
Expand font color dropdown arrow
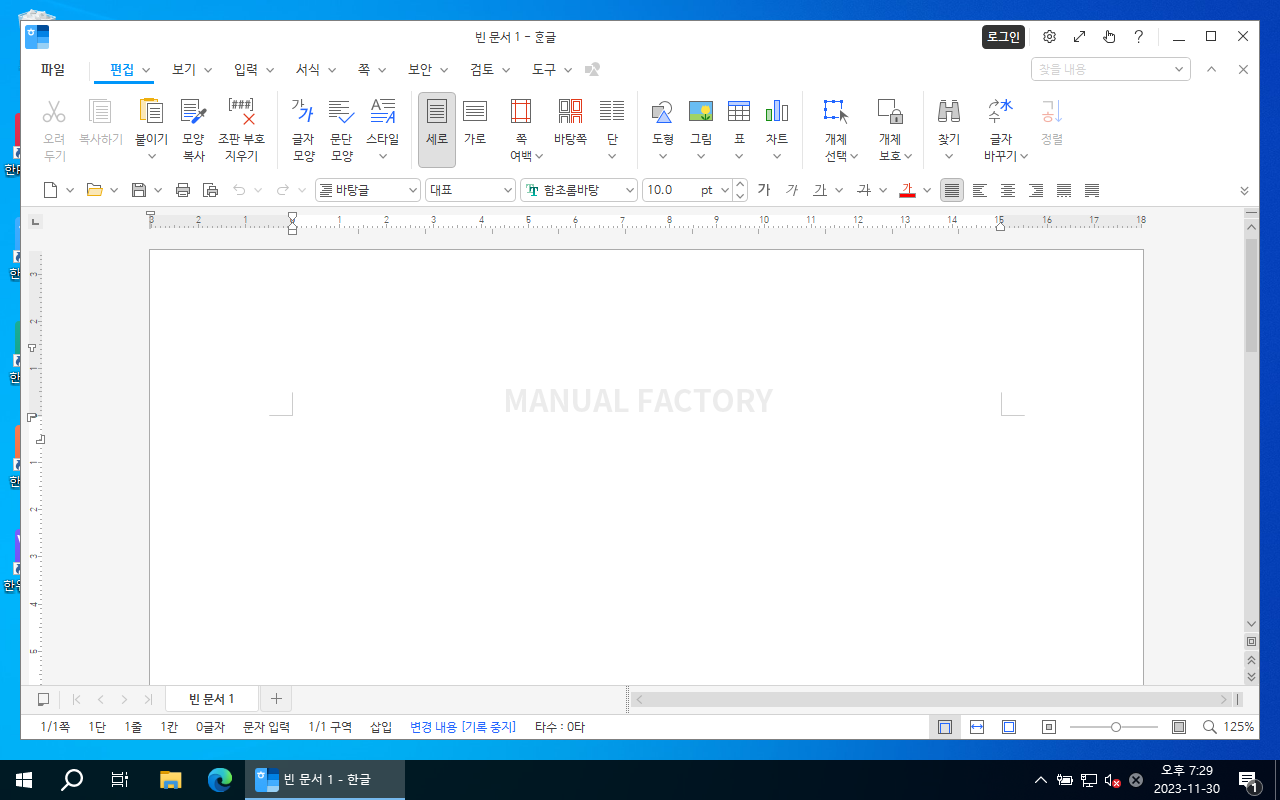click(x=927, y=190)
